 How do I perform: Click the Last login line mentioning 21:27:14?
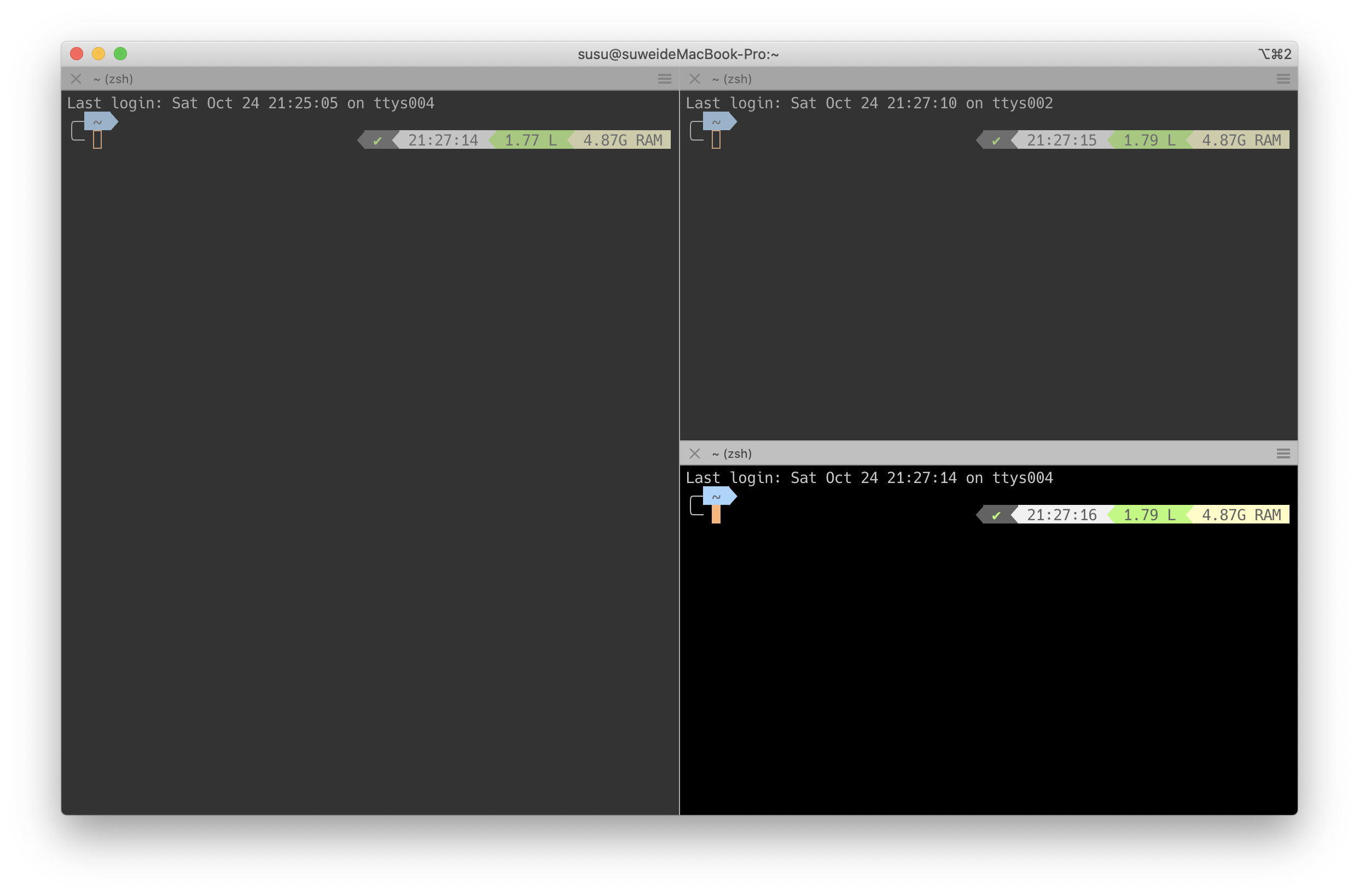869,478
